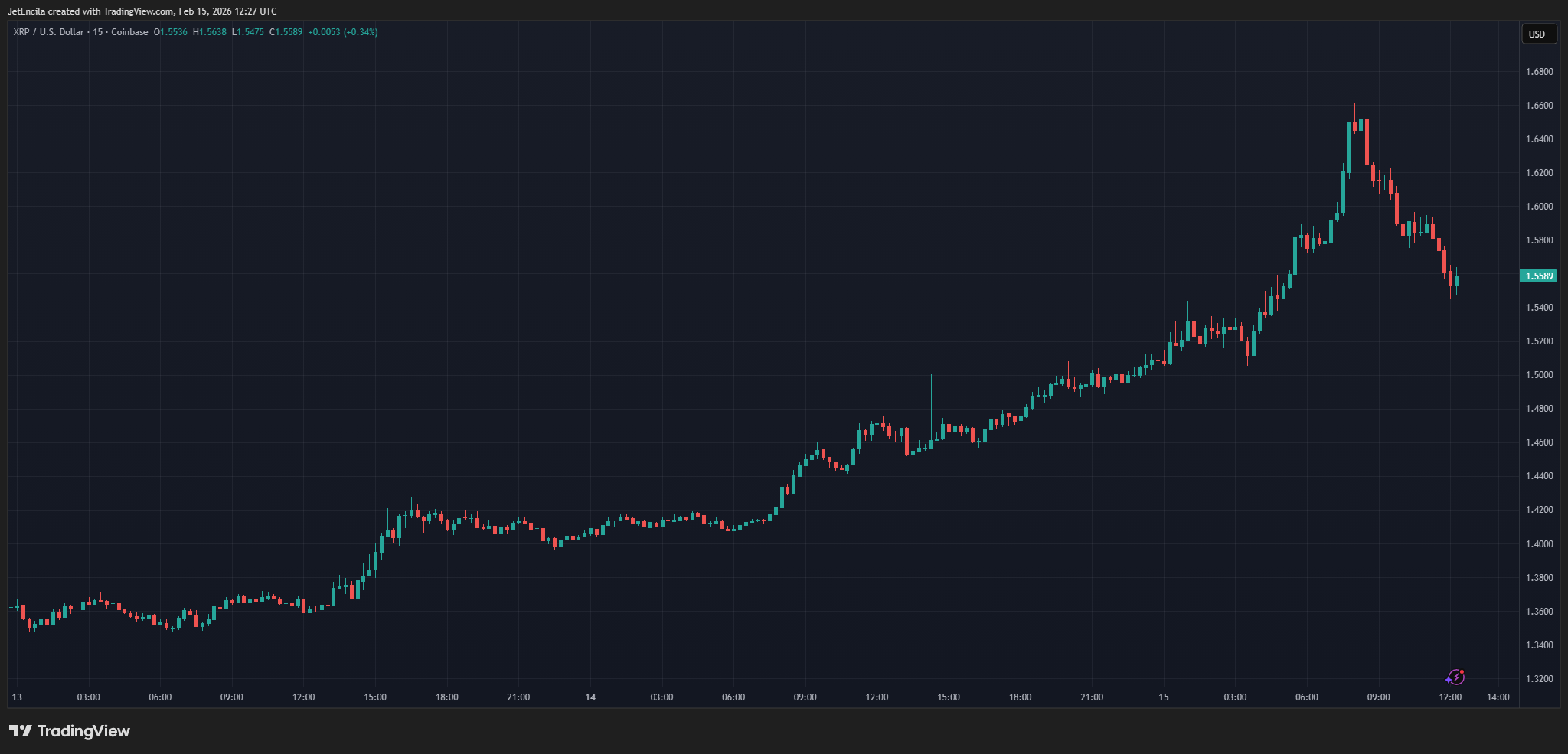Screen dimensions: 1568x754
Task: Click the 1.4400 price axis label
Action: coord(1539,476)
